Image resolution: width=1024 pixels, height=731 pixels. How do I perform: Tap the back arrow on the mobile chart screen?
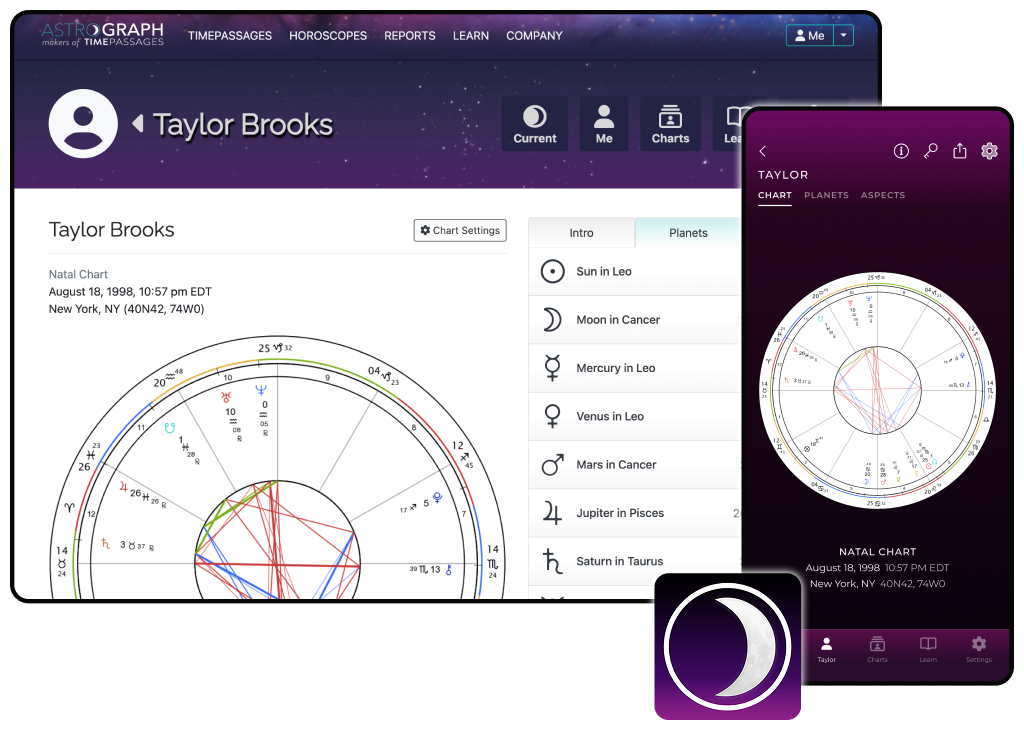pyautogui.click(x=763, y=150)
